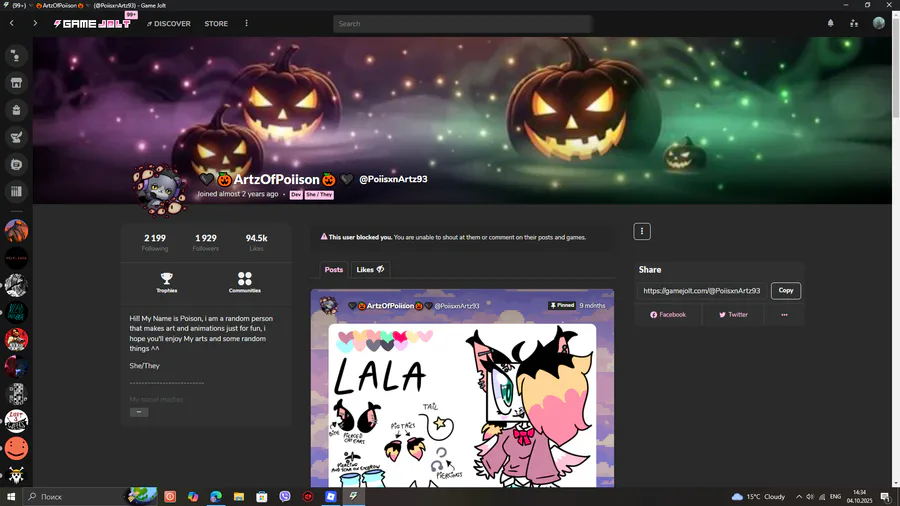
Task: Open the library shelf icon in the sidebar
Action: tap(16, 192)
